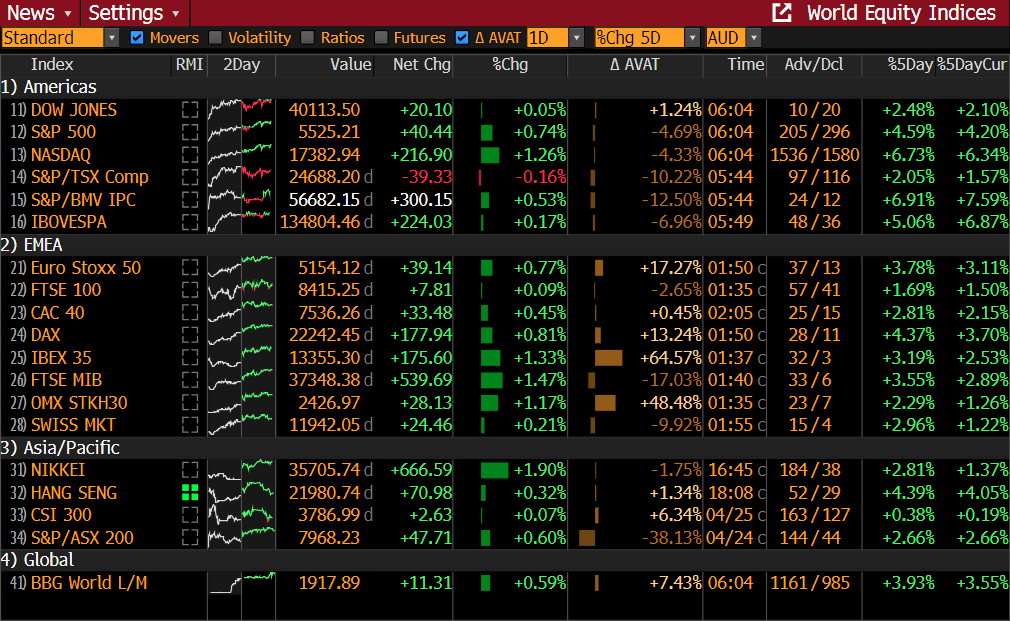Open the Settings menu
The width and height of the screenshot is (1010, 621).
133,13
